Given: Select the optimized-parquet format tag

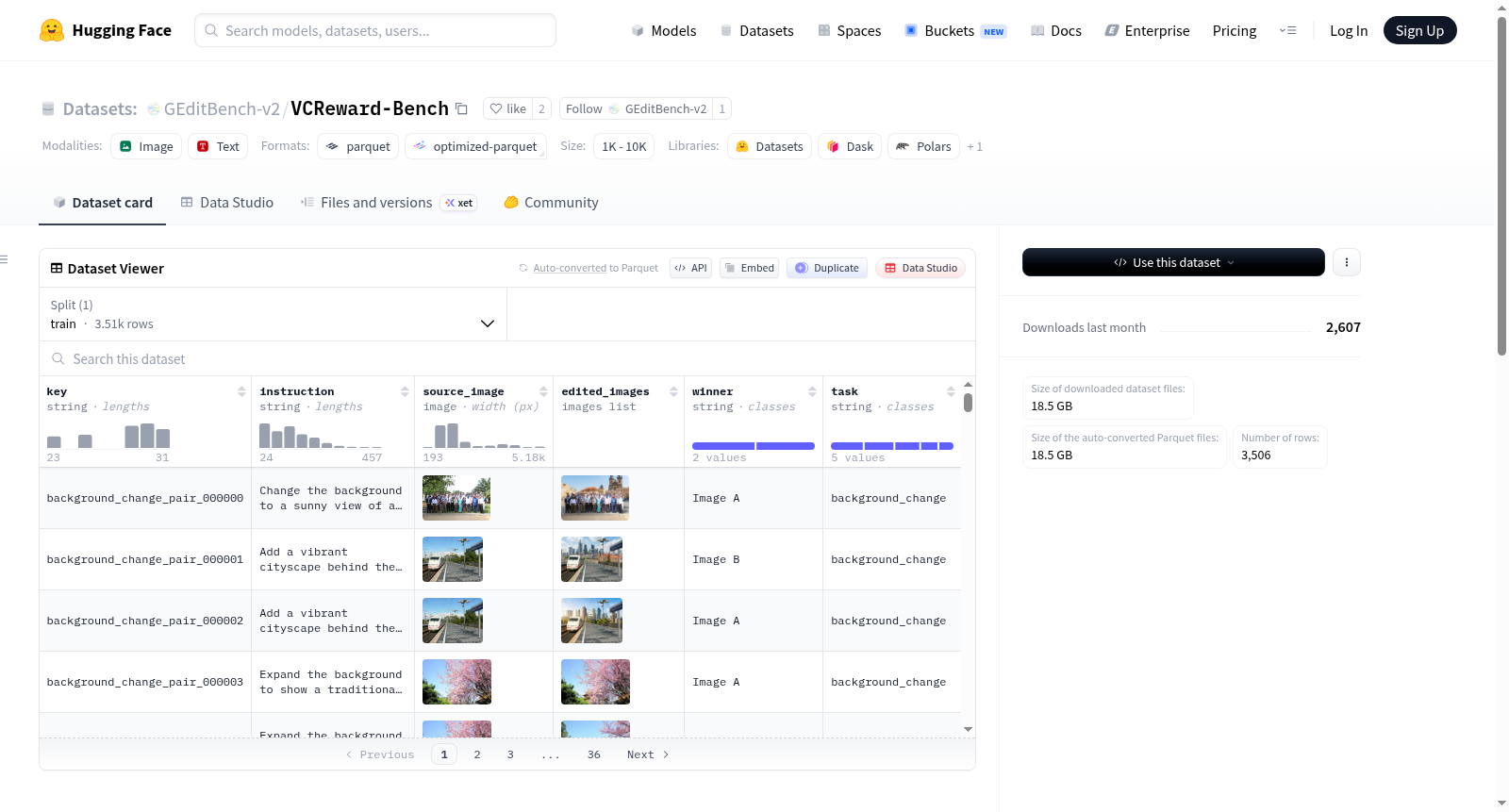Looking at the screenshot, I should coord(475,146).
